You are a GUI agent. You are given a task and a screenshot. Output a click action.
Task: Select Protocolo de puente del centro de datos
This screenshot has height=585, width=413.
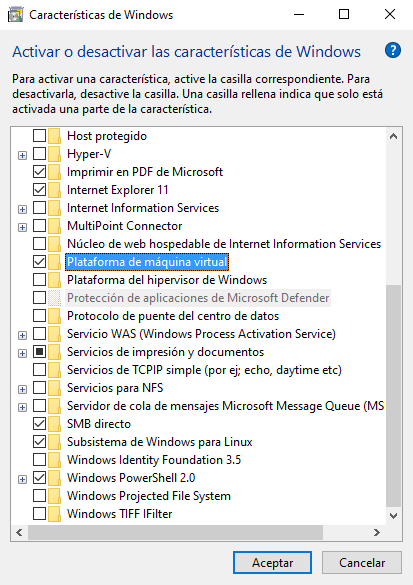pos(173,316)
